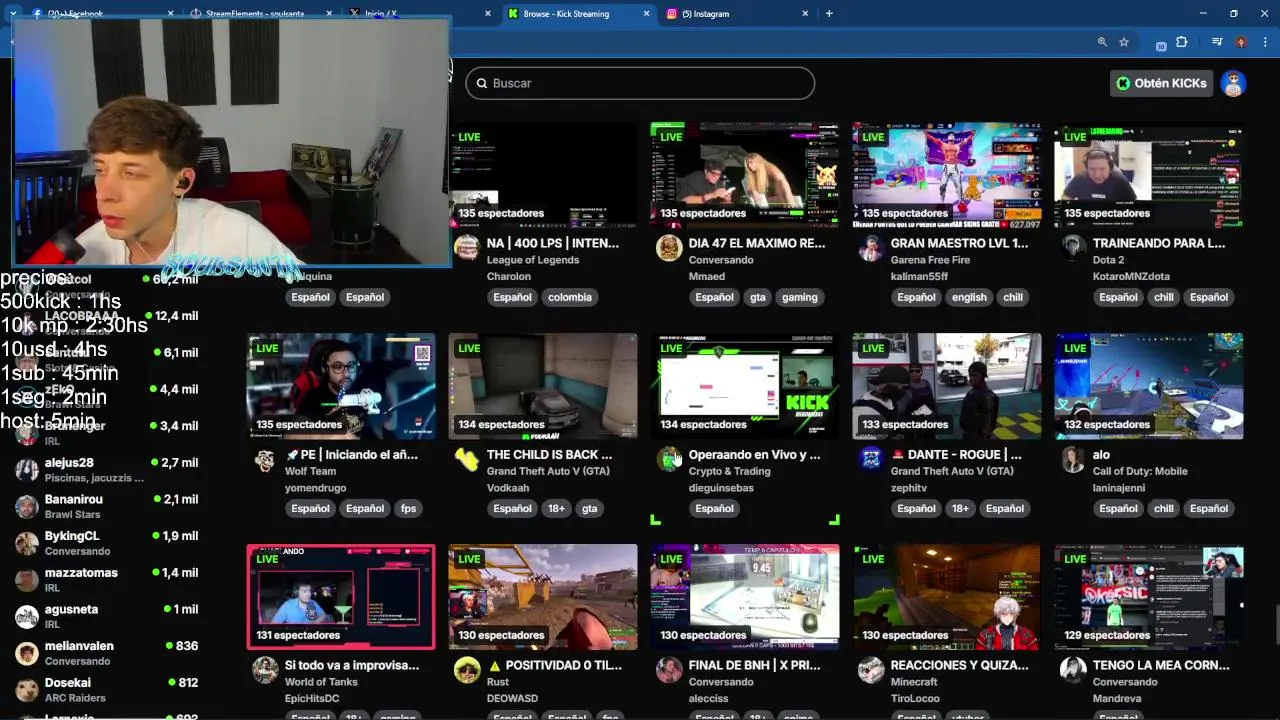Click DEOWASD channel avatar
The width and height of the screenshot is (1280, 720).
click(467, 670)
